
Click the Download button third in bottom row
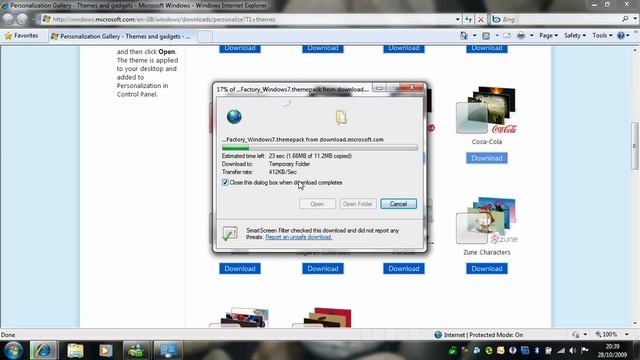(x=404, y=269)
